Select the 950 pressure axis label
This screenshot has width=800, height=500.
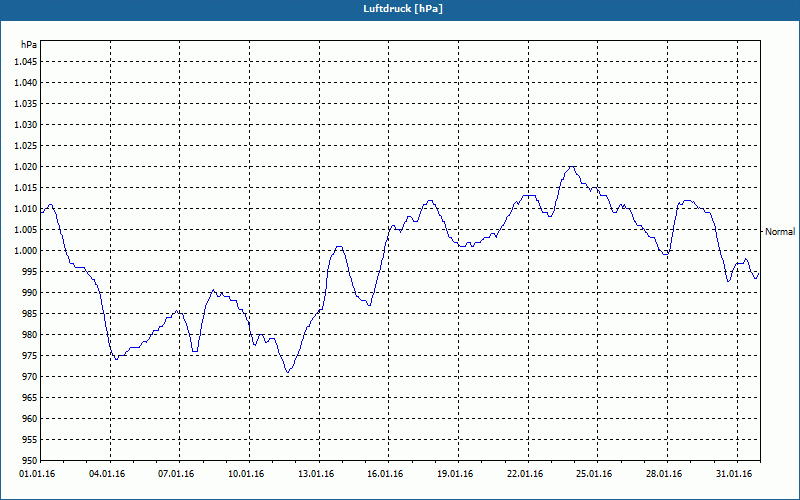(x=30, y=460)
